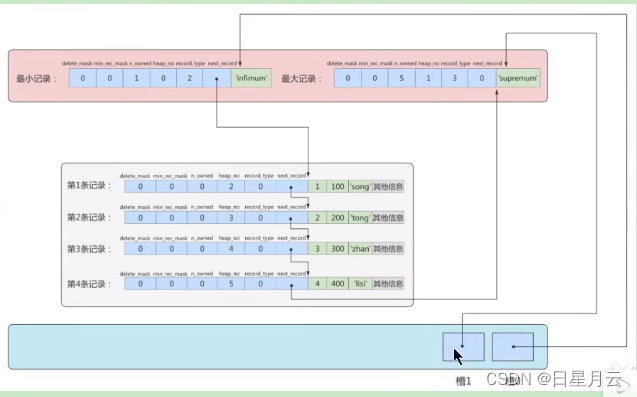Viewport: 637px width, 397px height.
Task: Select the 最大记录 label
Action: pyautogui.click(x=301, y=79)
